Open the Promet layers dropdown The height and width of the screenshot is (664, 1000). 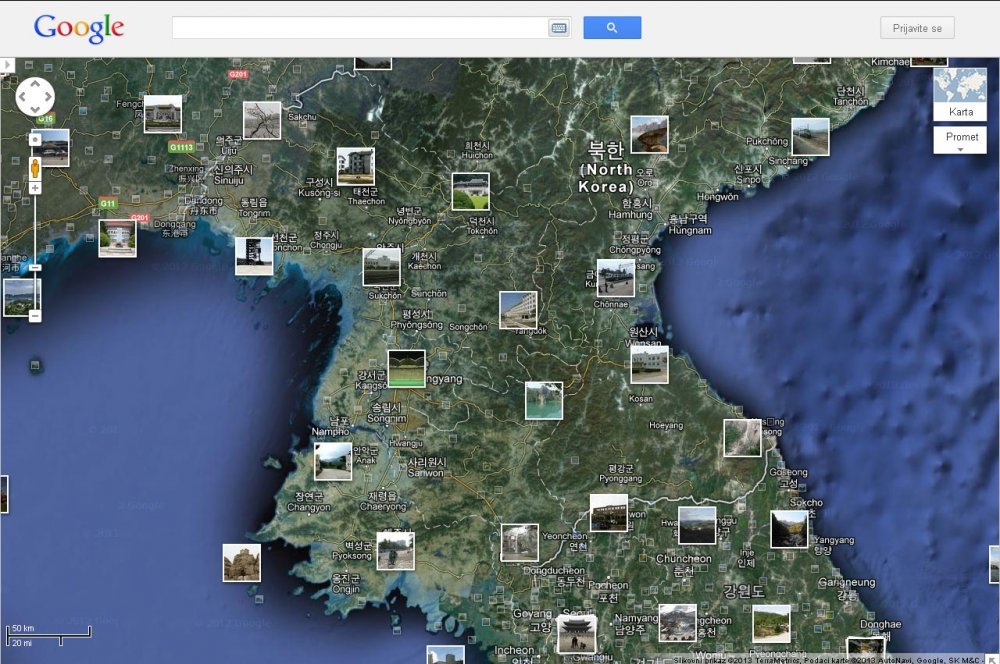(x=960, y=140)
